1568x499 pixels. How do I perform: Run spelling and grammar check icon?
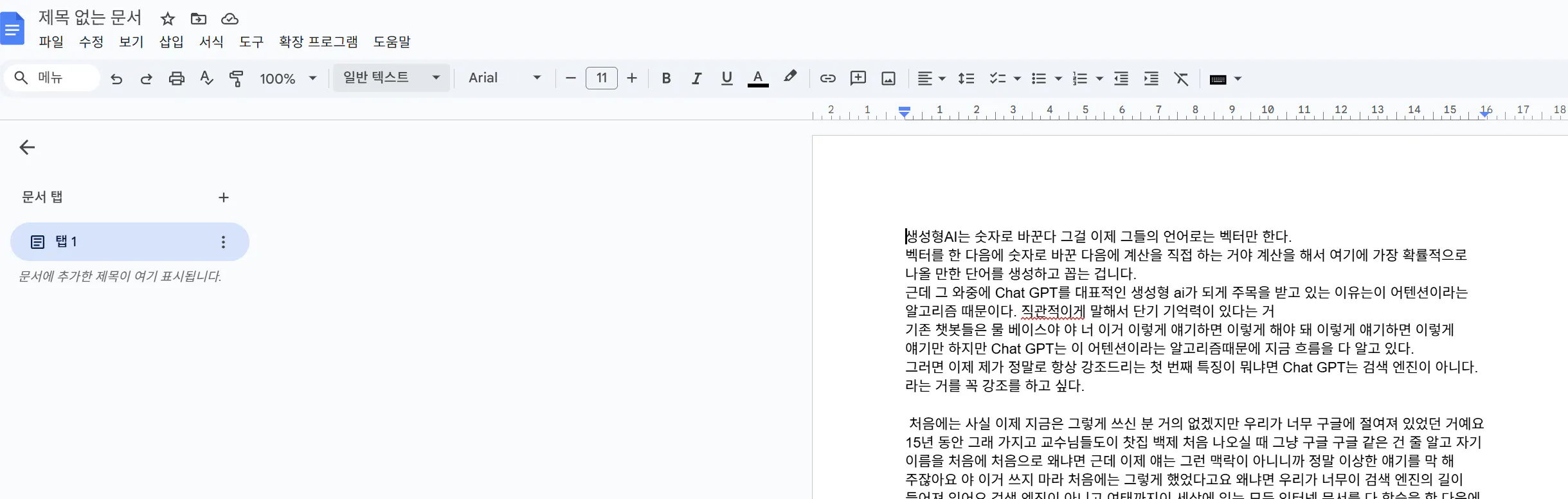pos(206,78)
